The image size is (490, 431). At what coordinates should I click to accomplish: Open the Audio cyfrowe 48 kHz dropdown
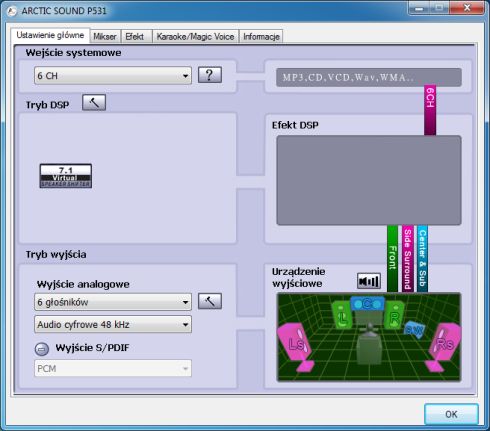click(113, 324)
